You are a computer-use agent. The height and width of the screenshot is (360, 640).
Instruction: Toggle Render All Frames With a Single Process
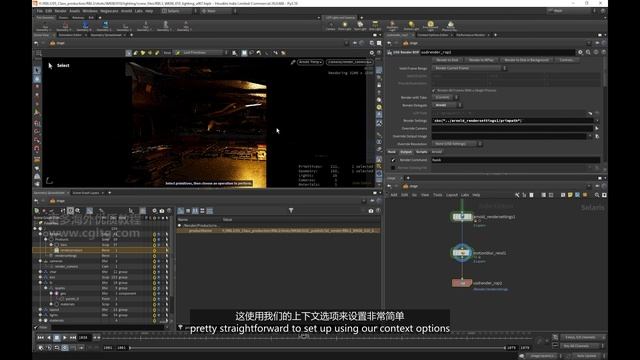point(434,90)
